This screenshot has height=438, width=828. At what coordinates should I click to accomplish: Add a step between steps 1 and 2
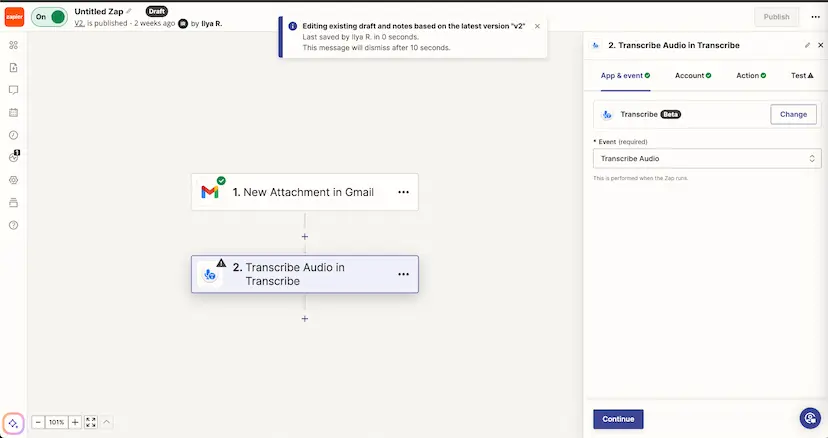pyautogui.click(x=305, y=237)
